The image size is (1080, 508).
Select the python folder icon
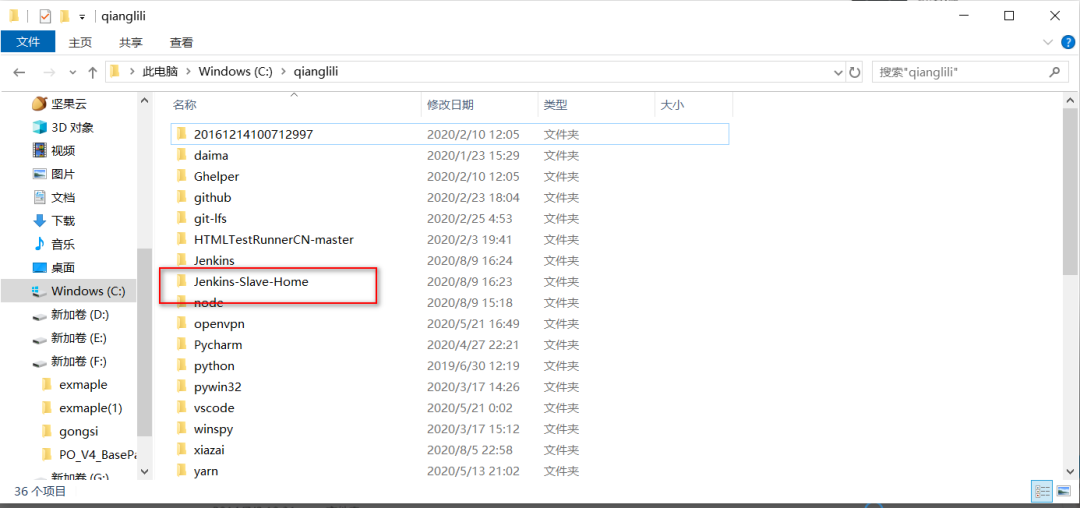182,366
